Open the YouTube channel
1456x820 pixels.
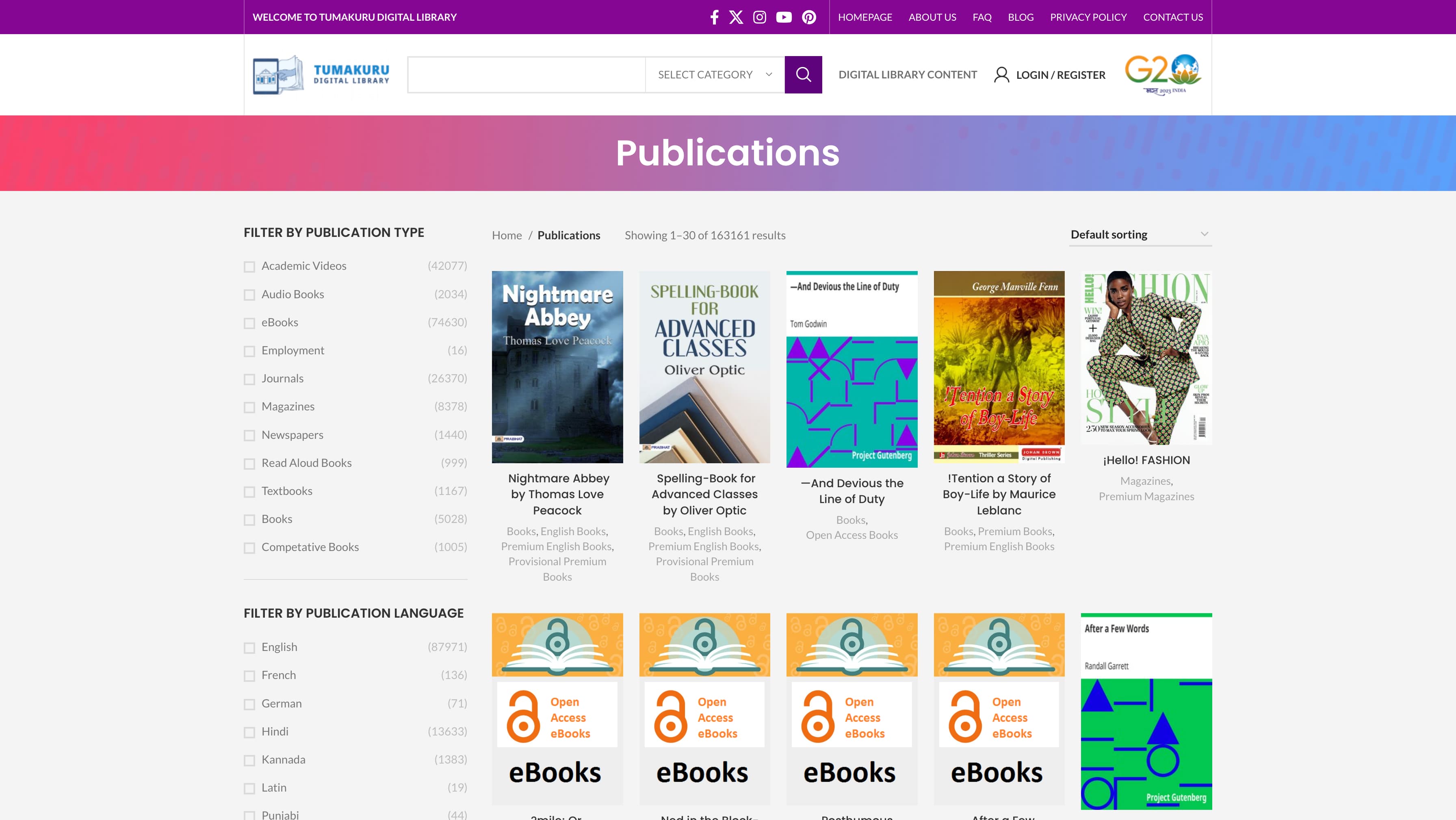click(784, 17)
